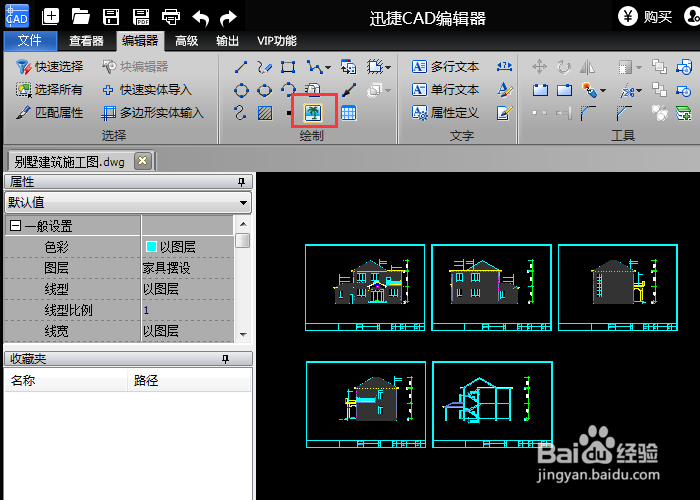Click the 路径 column header in 收藏夹
Viewport: 700px width, 500px height.
click(189, 380)
